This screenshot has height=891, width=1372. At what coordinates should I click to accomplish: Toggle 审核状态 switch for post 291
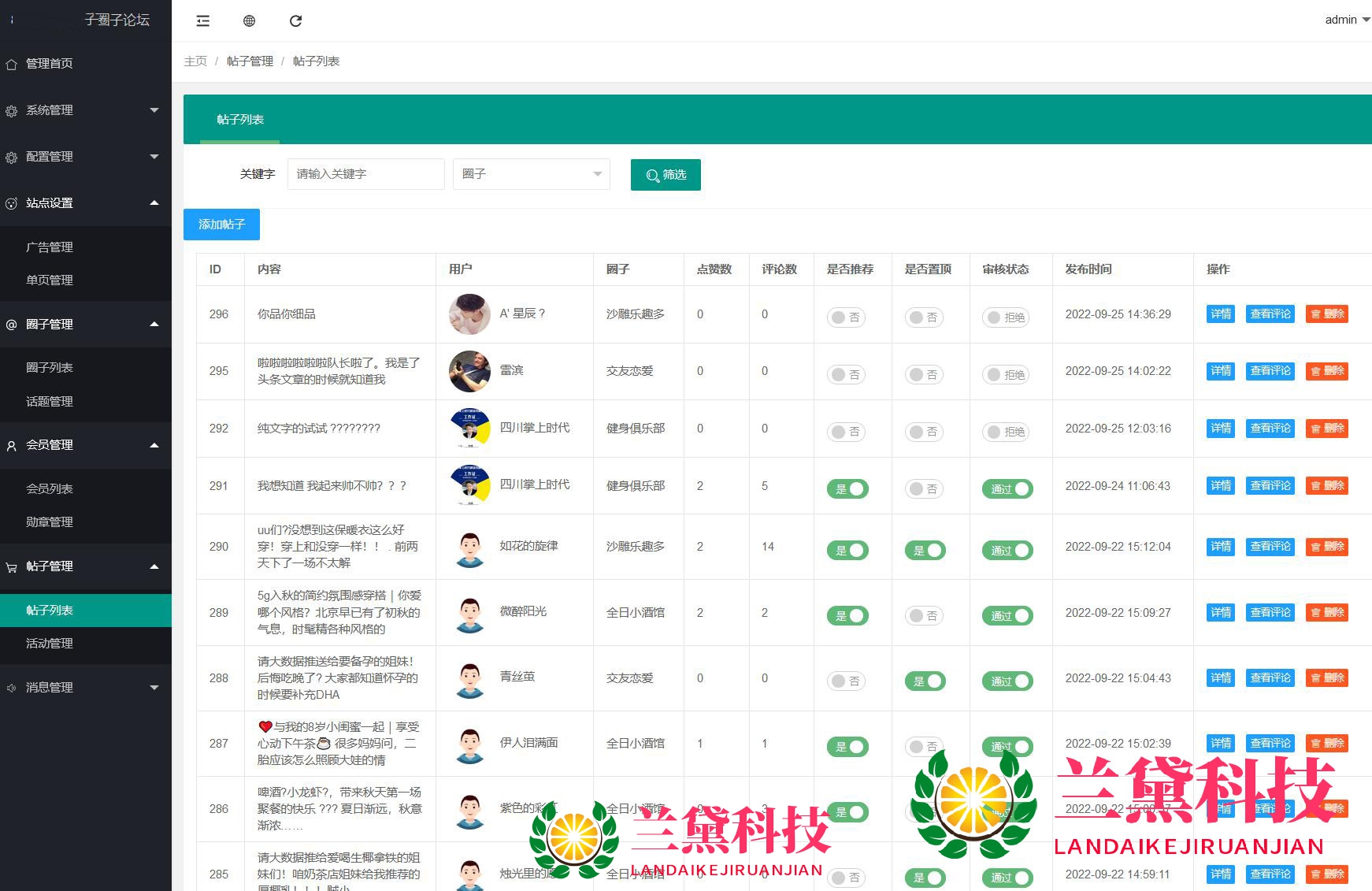point(1007,489)
